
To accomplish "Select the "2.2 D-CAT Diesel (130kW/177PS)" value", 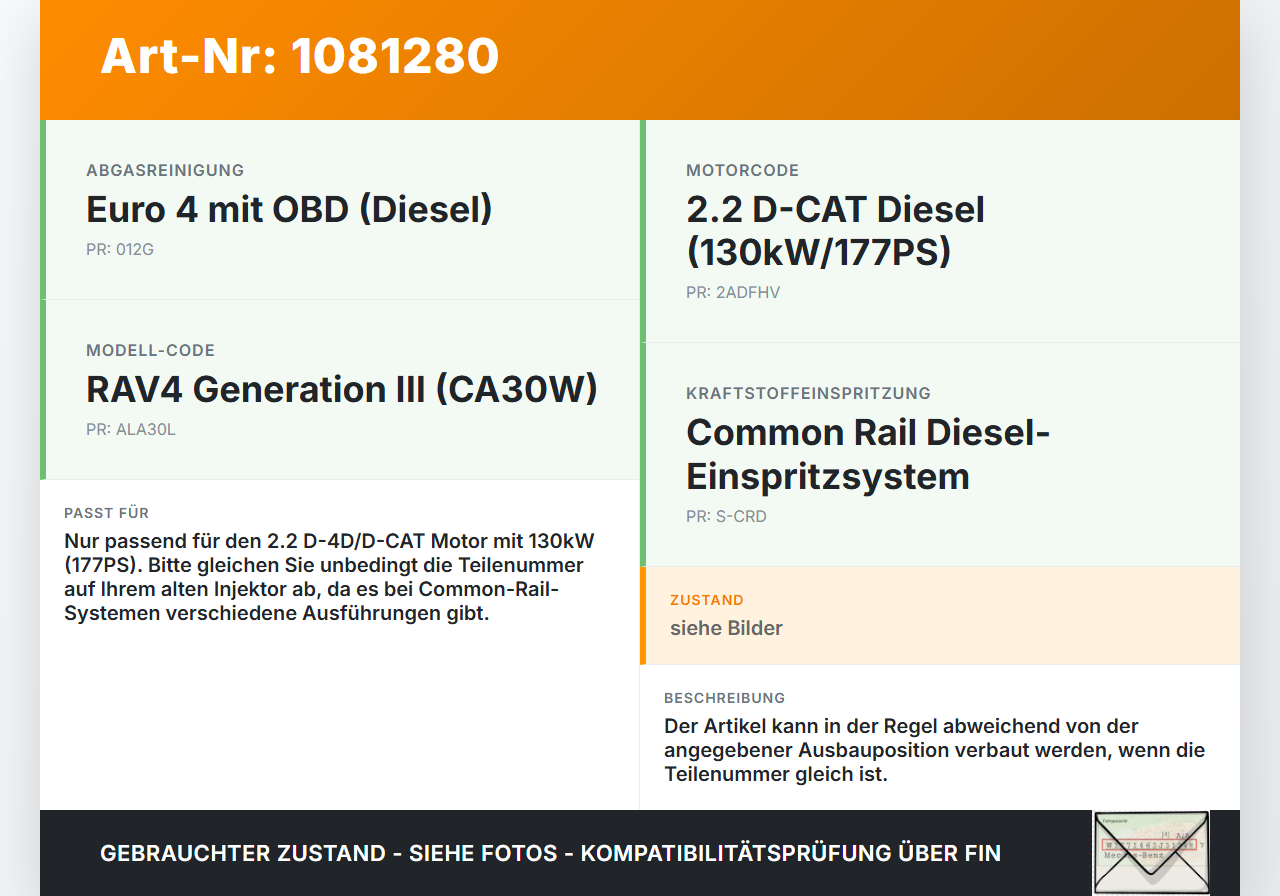I will point(835,231).
